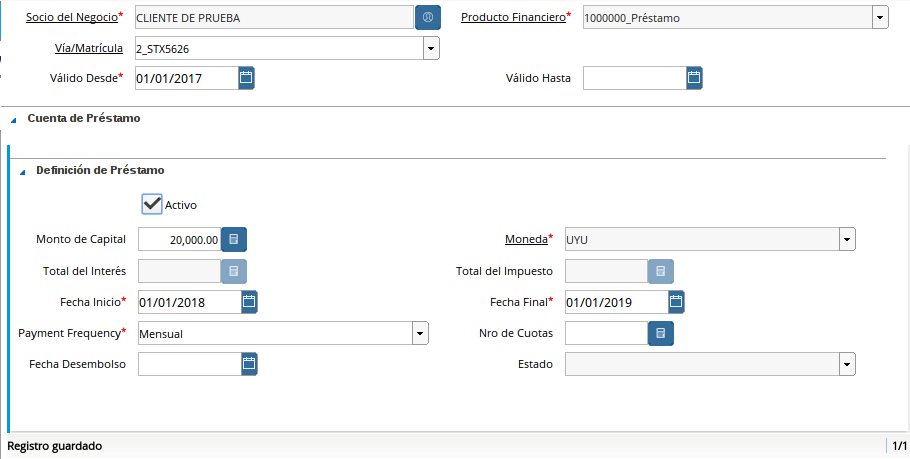Collapse the Cuenta de Préstamo section

[14, 119]
